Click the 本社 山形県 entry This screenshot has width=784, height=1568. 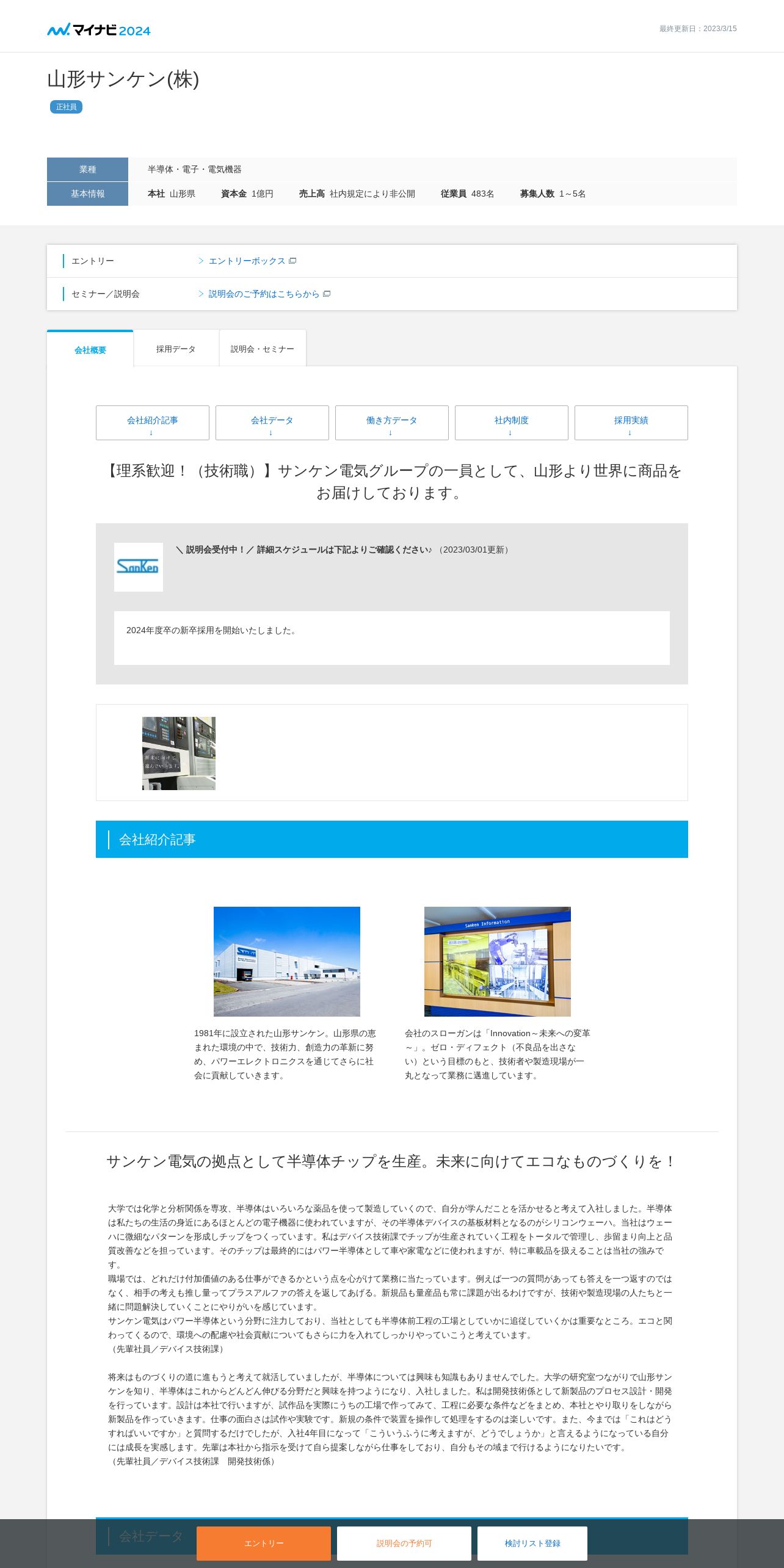[172, 194]
